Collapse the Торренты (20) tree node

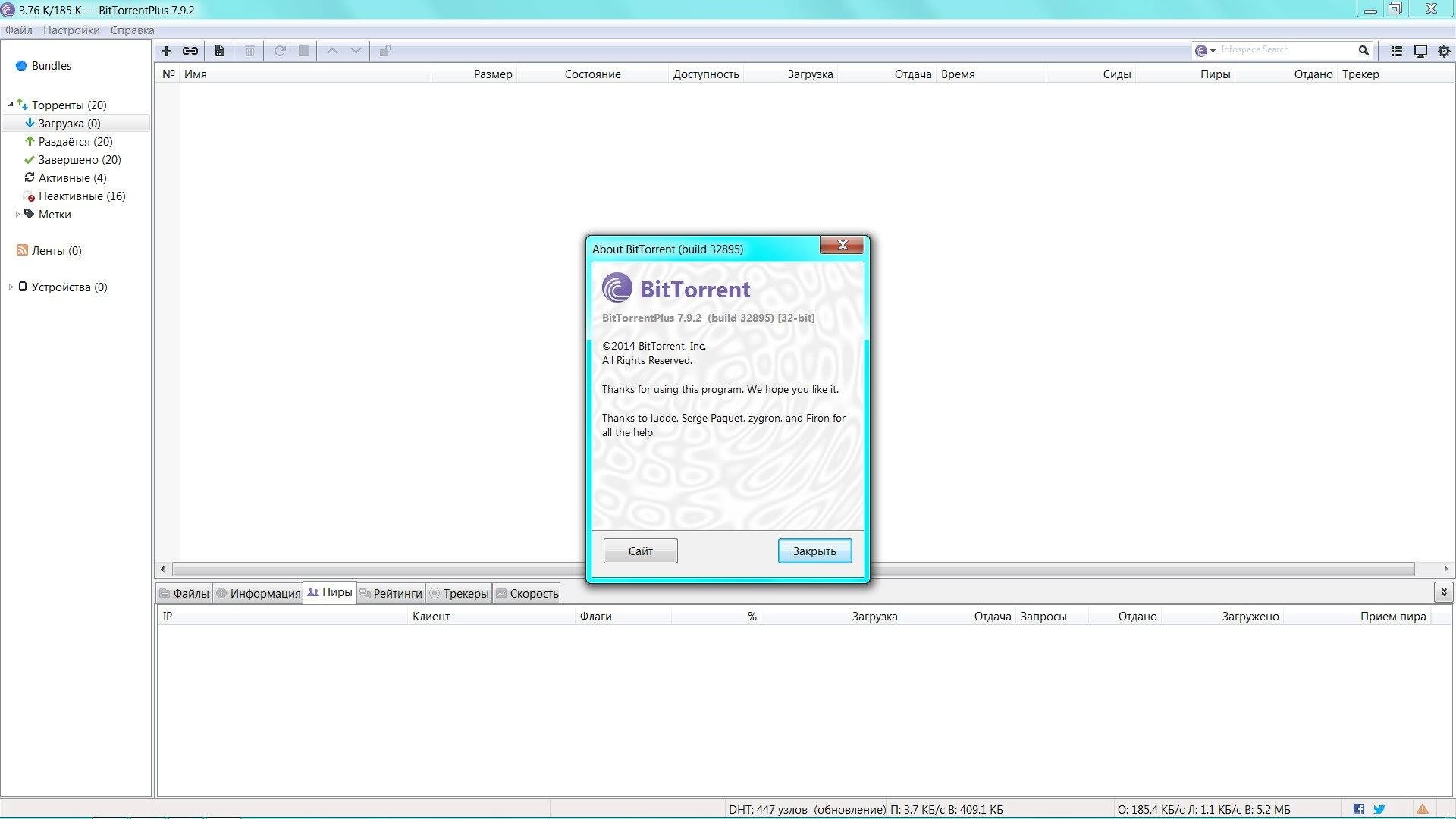11,105
